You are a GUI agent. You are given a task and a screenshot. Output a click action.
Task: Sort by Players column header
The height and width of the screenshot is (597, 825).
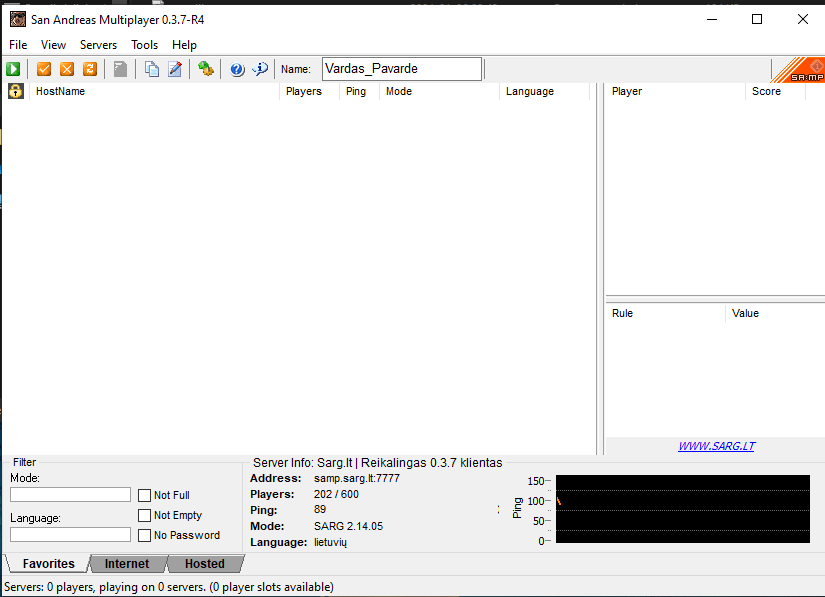point(309,91)
